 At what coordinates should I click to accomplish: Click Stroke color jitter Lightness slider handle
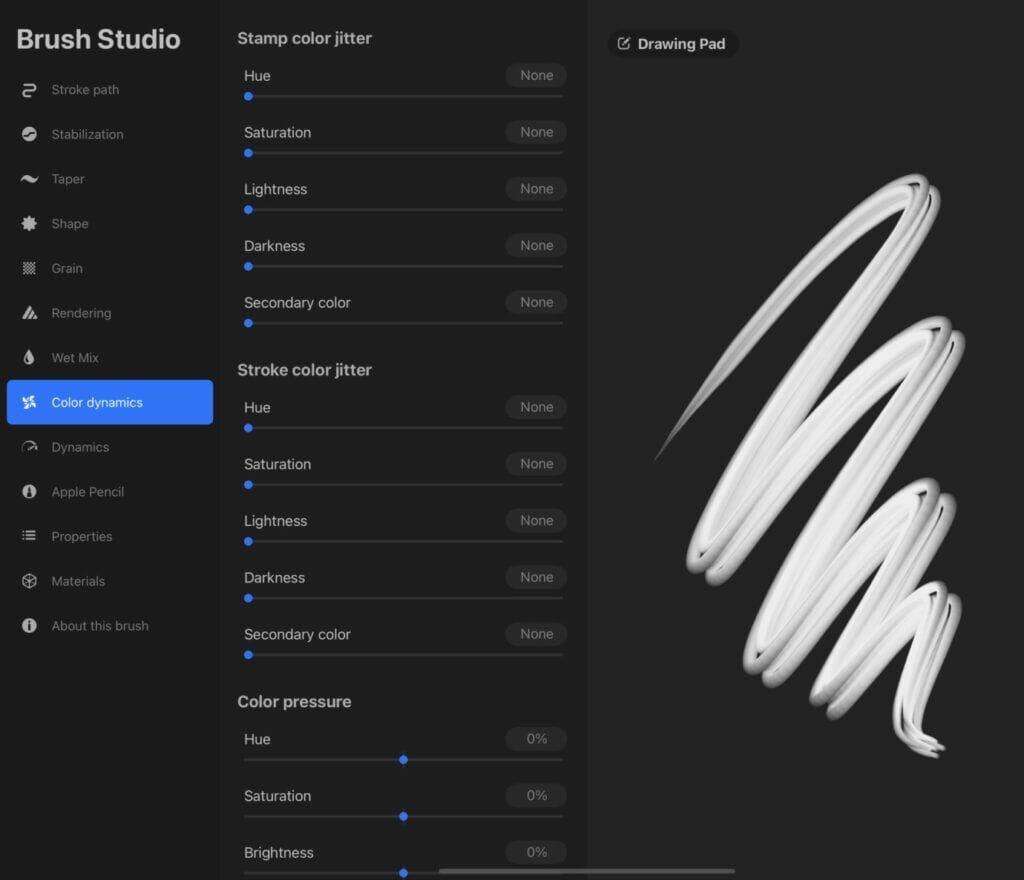point(248,541)
